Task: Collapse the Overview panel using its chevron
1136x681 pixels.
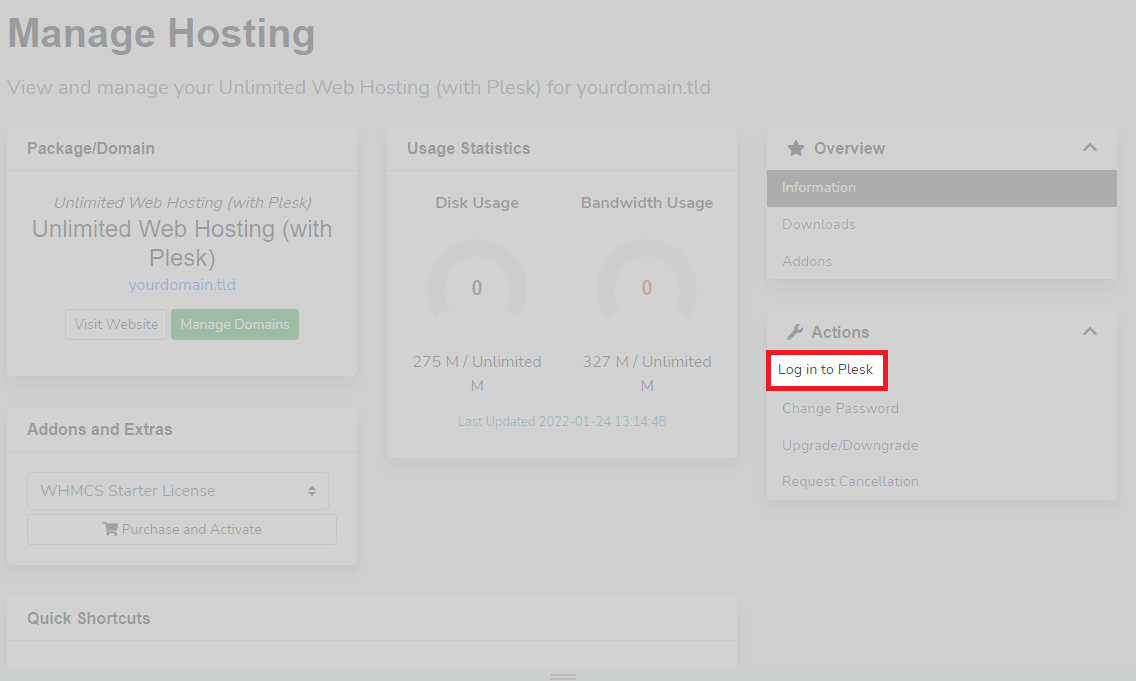Action: pos(1089,147)
